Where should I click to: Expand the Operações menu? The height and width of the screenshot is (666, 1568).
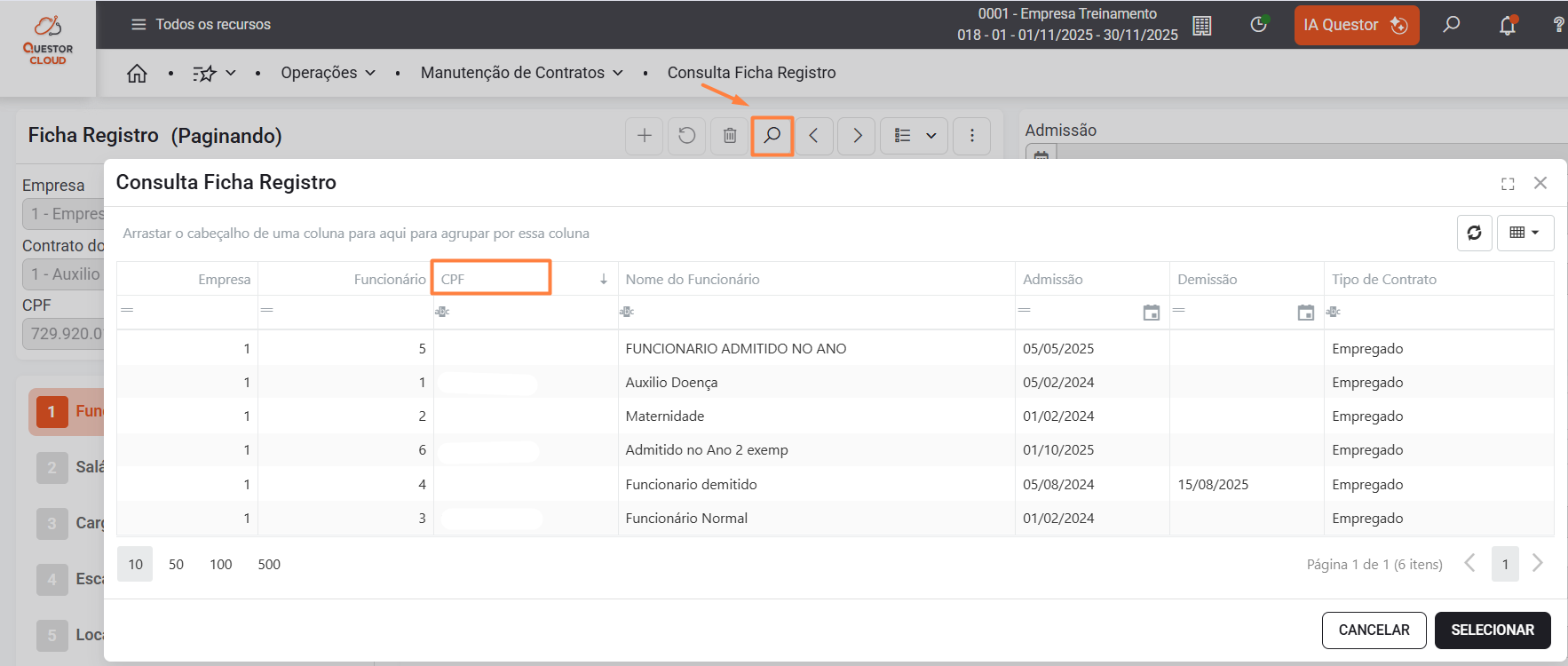pyautogui.click(x=328, y=73)
